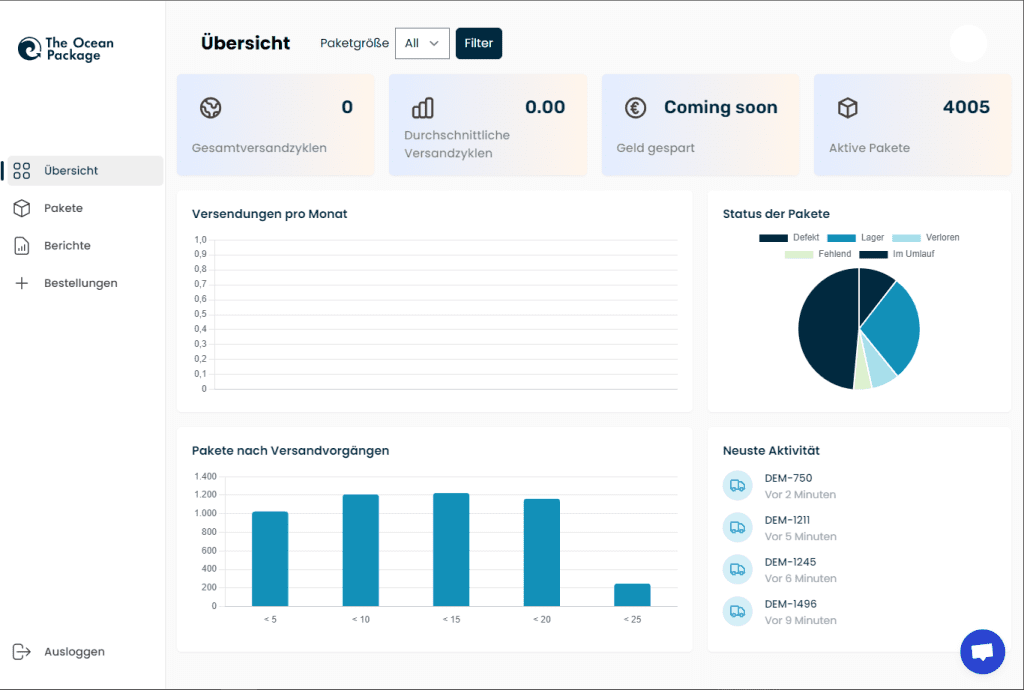Open the Paketgröße dropdown

(x=422, y=43)
